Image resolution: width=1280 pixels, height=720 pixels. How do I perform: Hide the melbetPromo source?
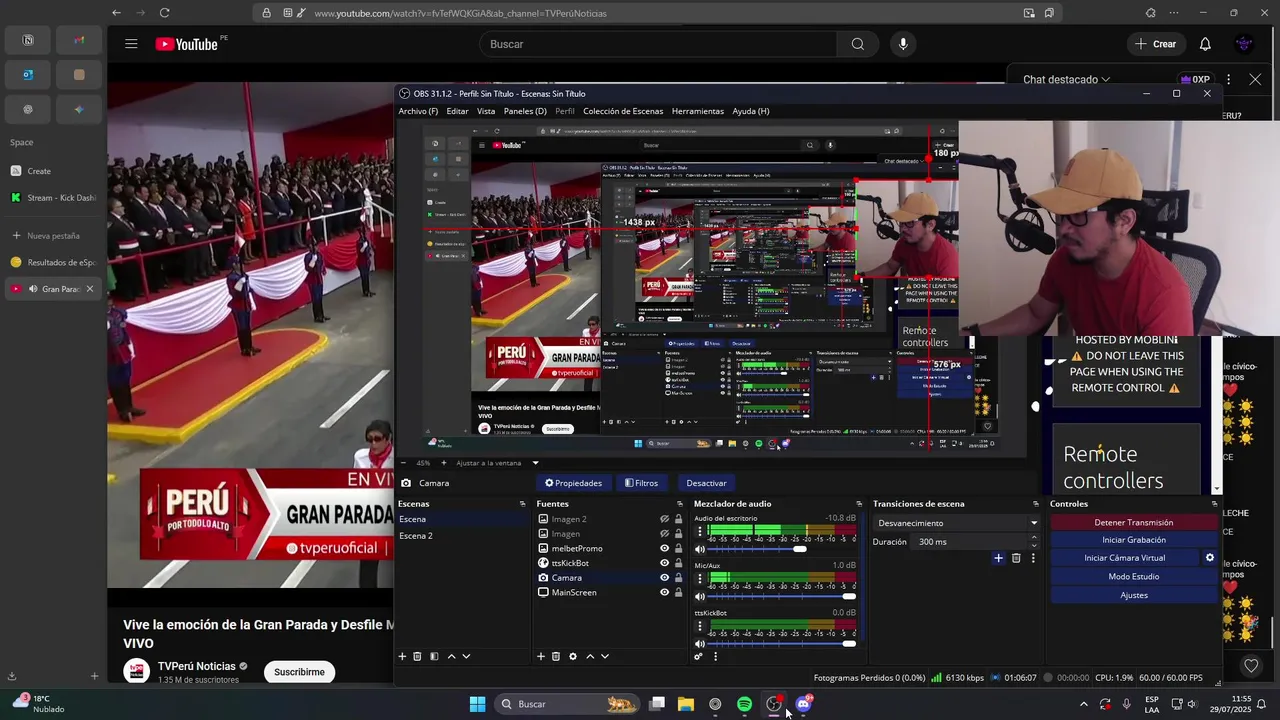click(664, 548)
